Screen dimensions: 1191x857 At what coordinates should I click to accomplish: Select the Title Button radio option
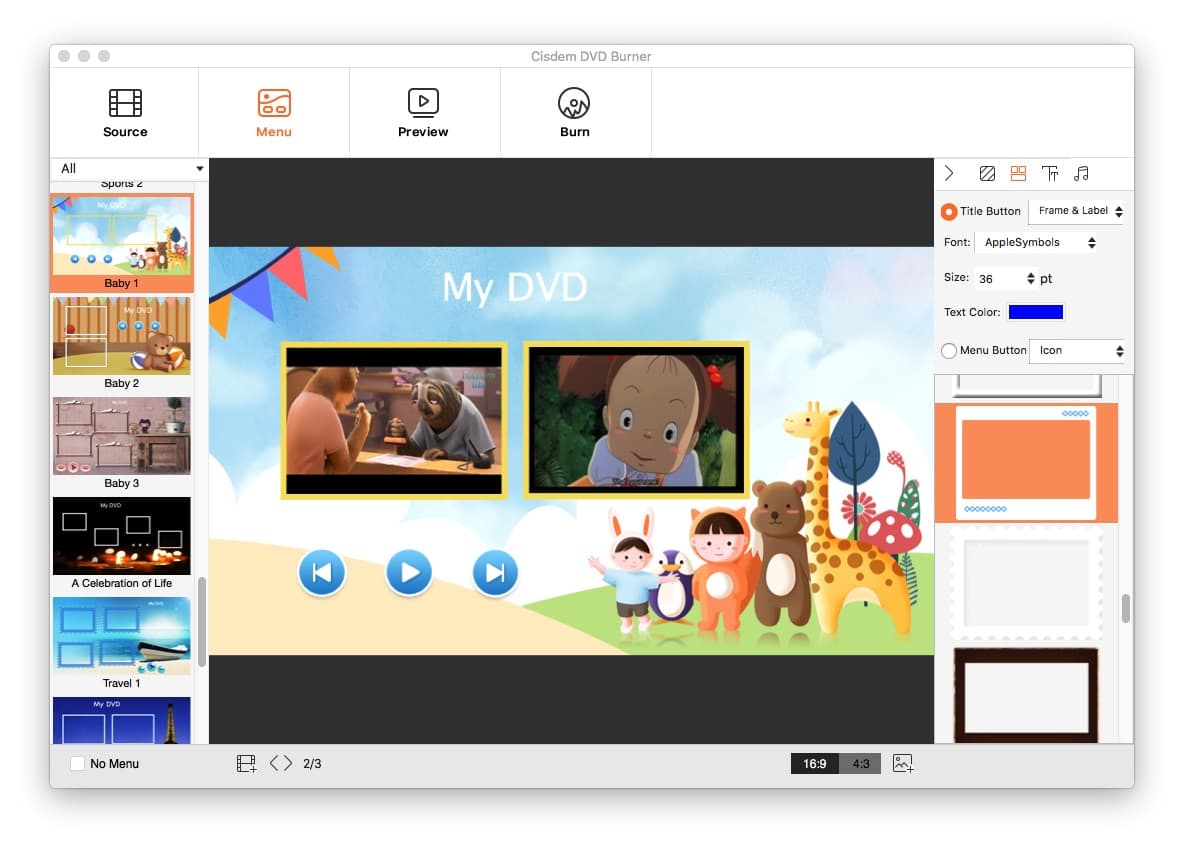(x=948, y=211)
